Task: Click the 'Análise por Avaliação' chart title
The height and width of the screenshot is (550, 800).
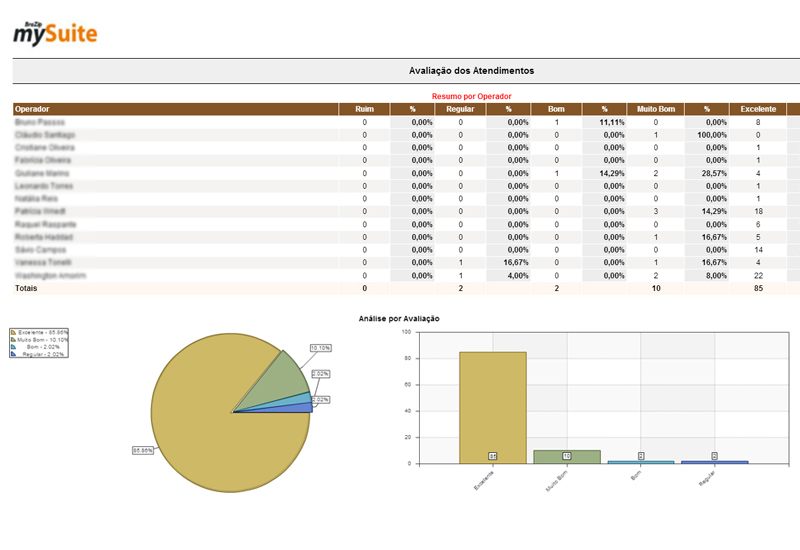Action: pyautogui.click(x=399, y=318)
